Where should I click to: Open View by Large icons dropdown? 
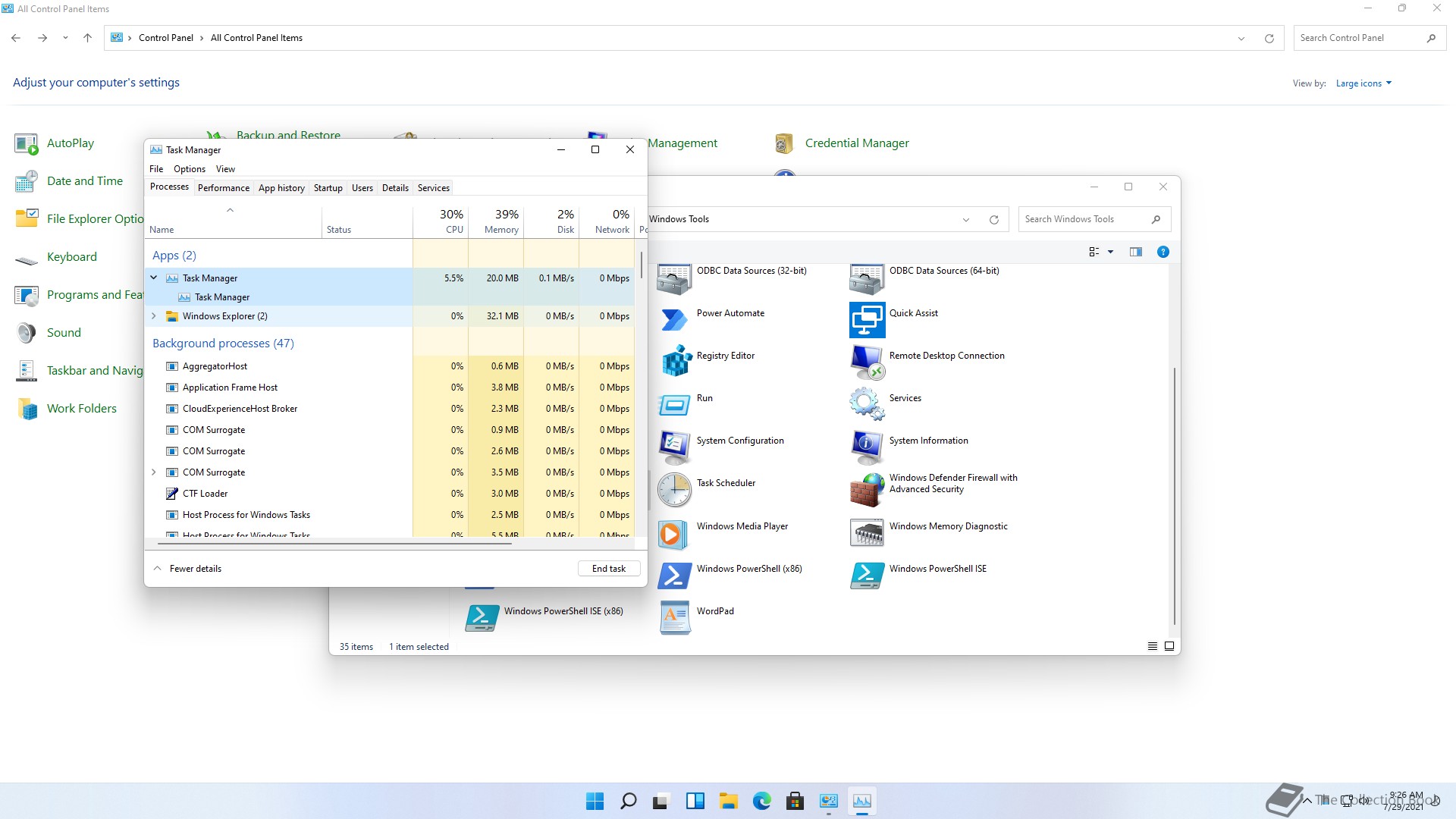point(1363,83)
